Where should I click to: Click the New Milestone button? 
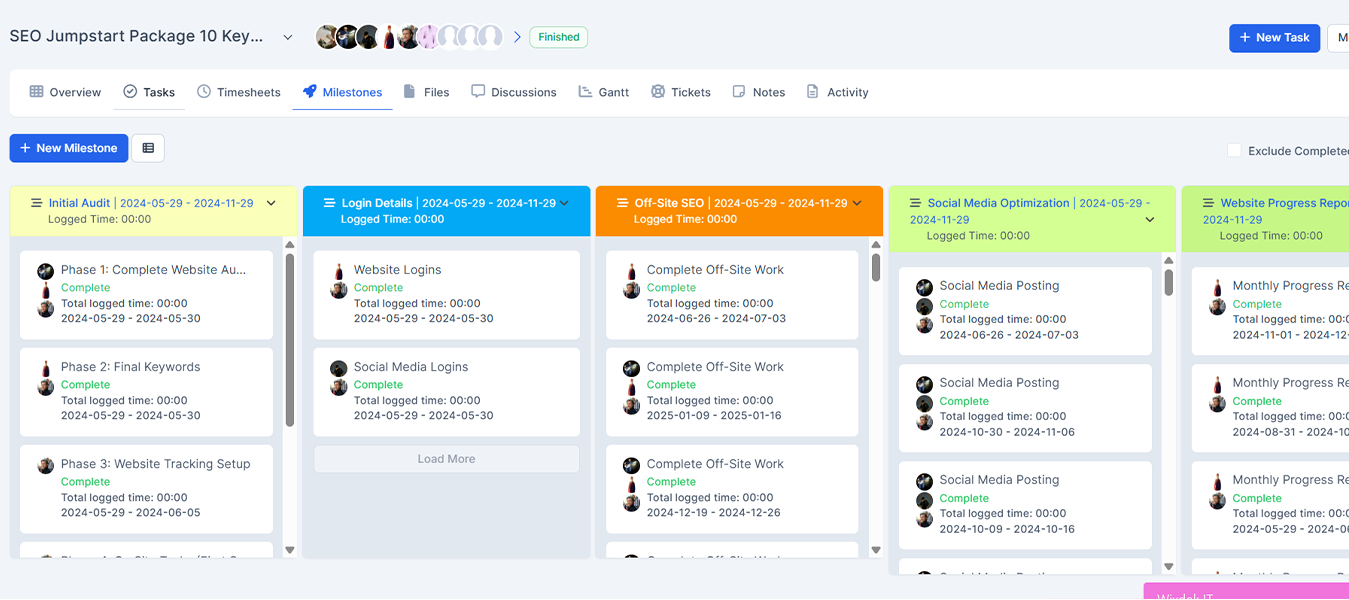point(69,148)
